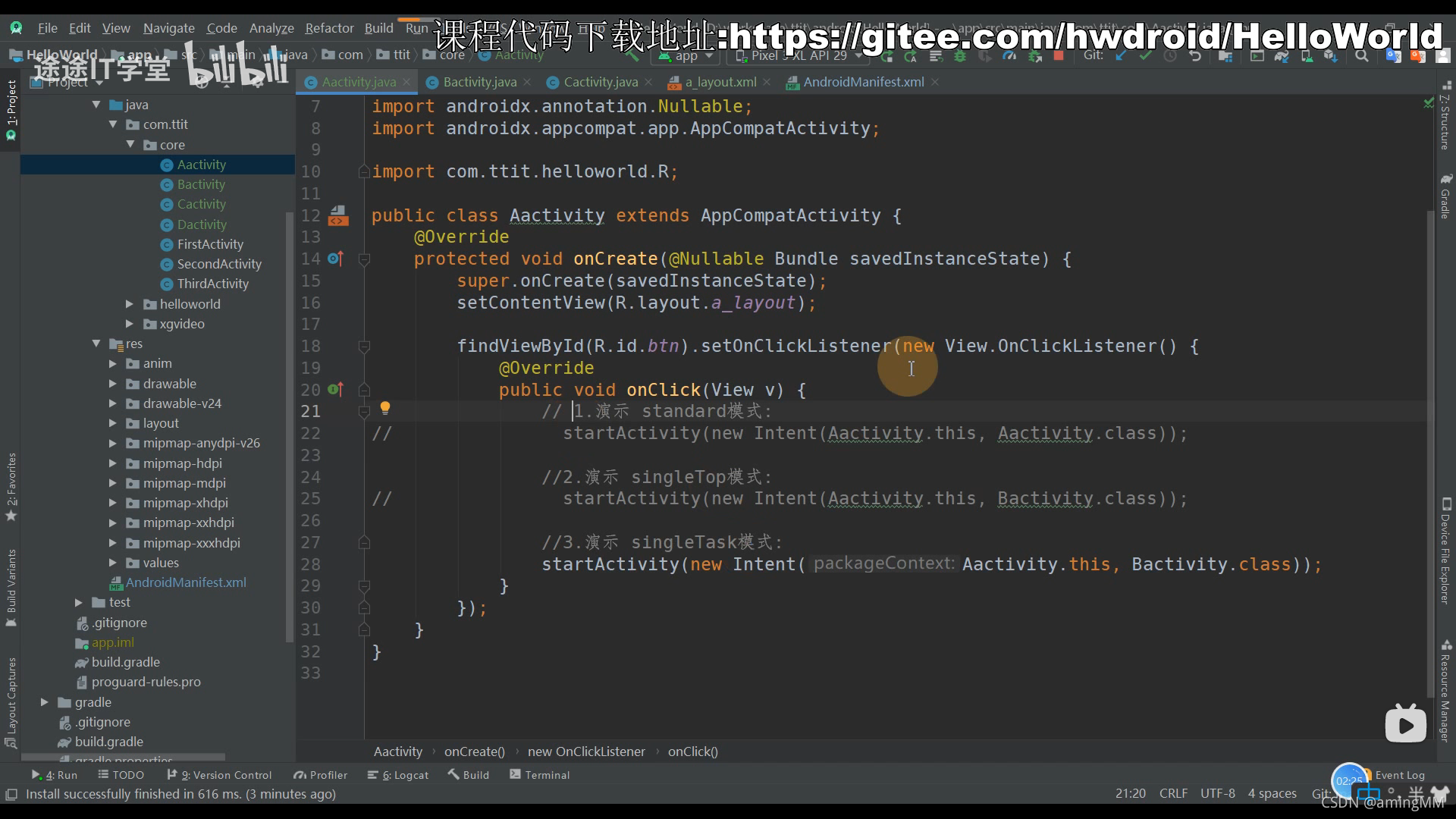Open the Build tool window
Viewport: 1456px width, 819px height.
coord(469,775)
